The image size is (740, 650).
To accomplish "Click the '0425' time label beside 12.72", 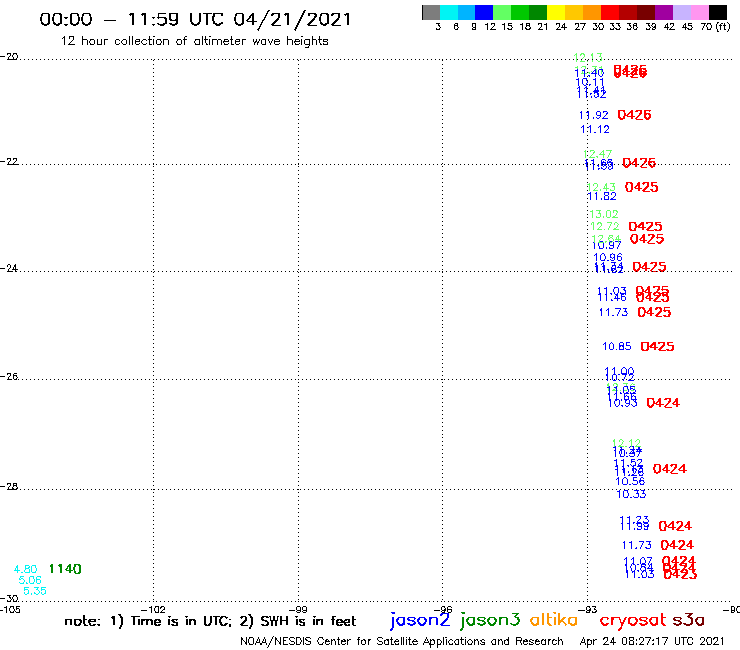I will [645, 227].
